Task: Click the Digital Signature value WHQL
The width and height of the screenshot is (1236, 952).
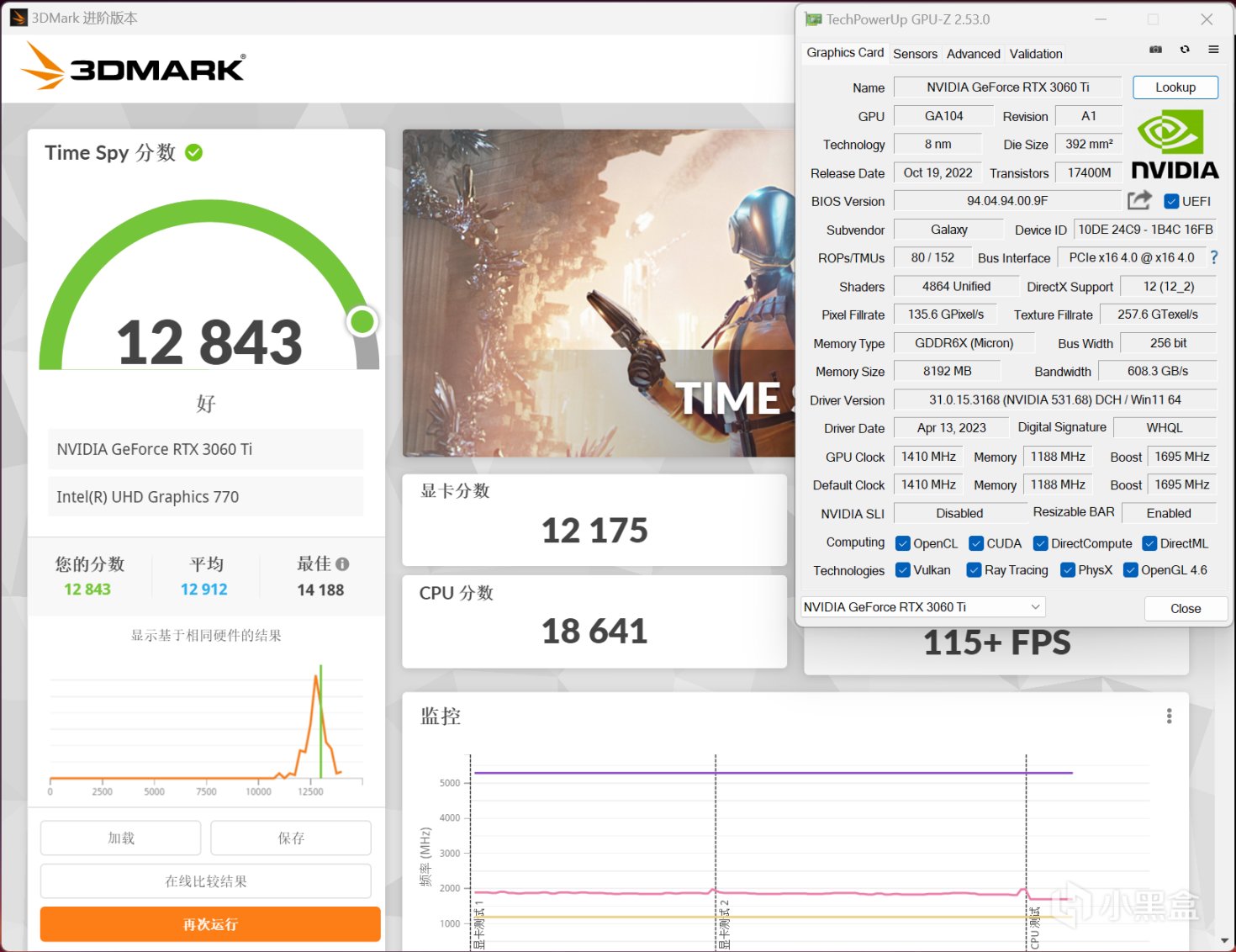Action: click(1165, 428)
